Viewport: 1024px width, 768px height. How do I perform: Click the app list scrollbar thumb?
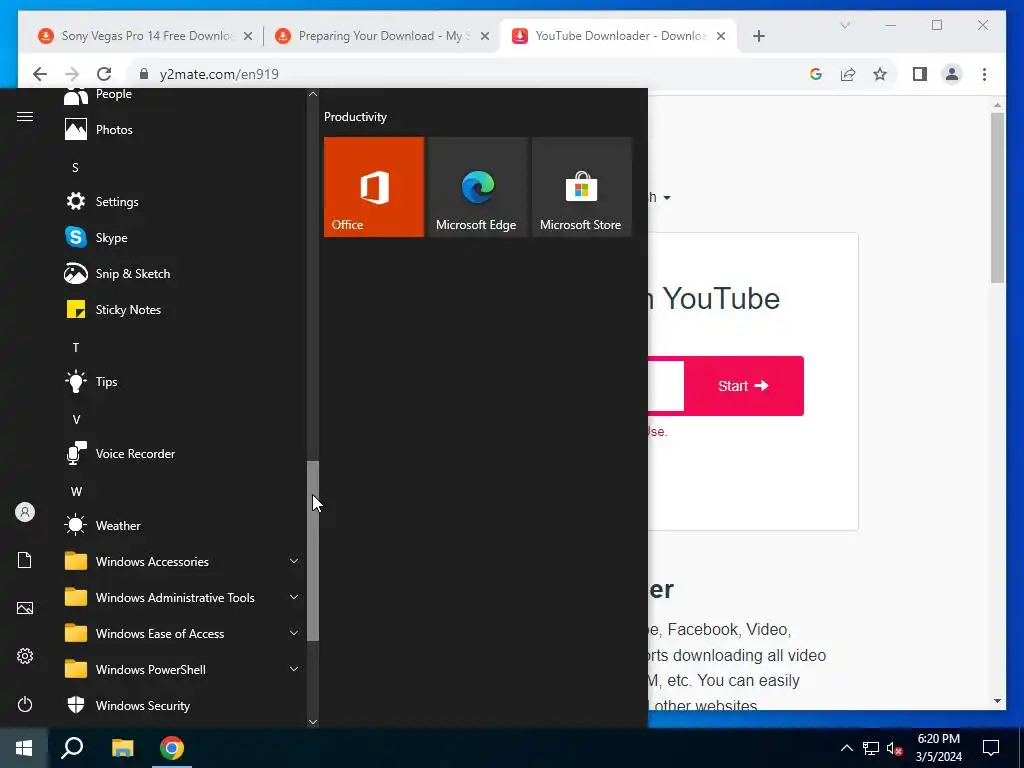click(x=313, y=551)
